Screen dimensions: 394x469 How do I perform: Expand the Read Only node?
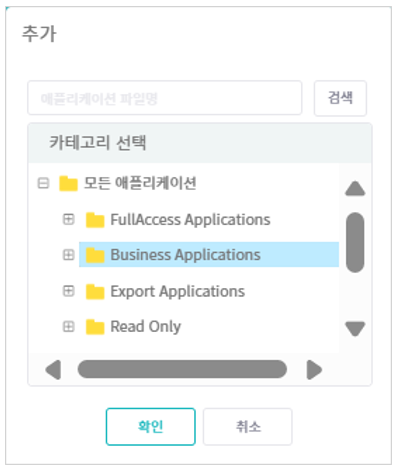tap(69, 326)
